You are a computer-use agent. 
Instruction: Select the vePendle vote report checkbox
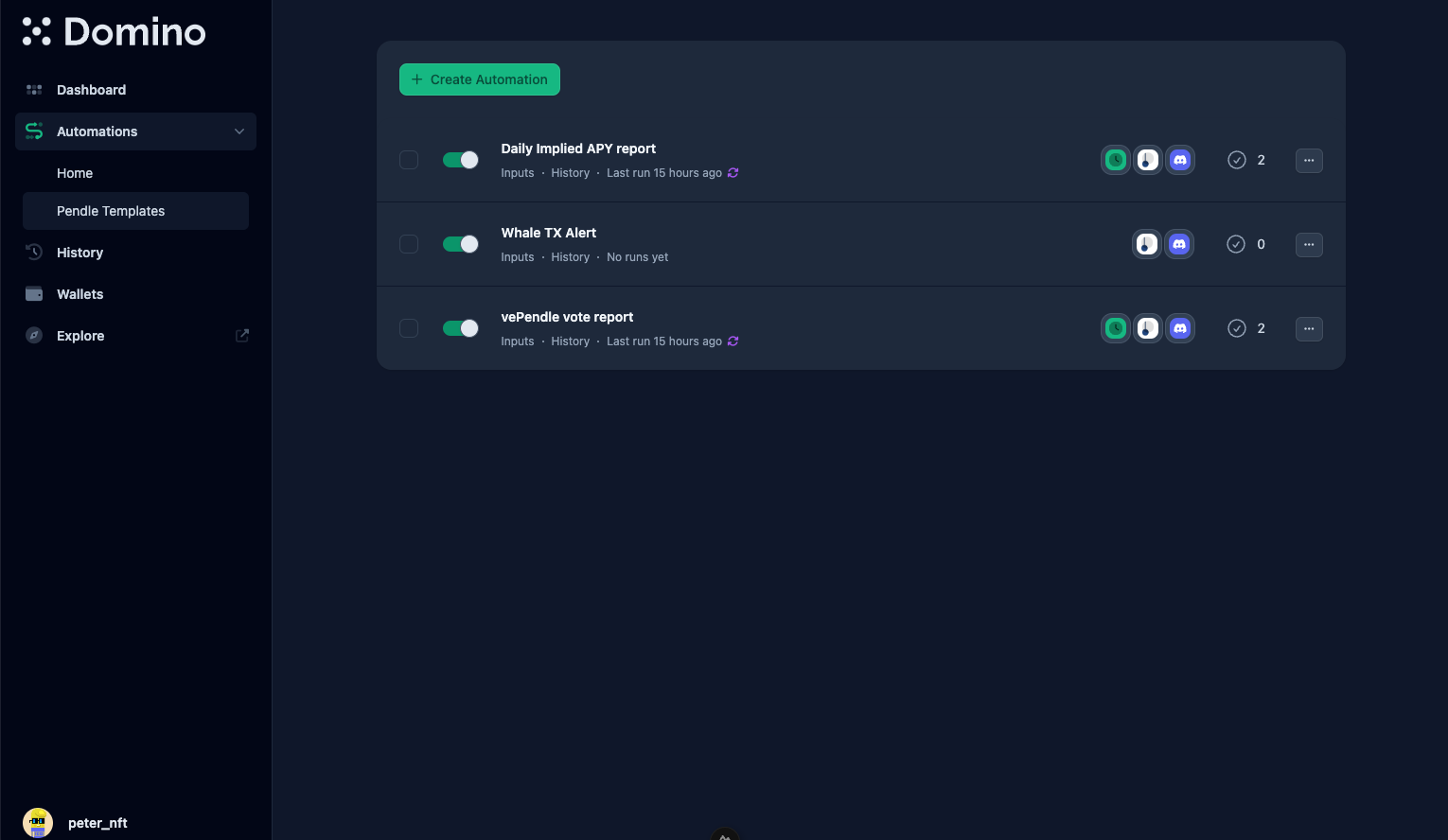[409, 328]
